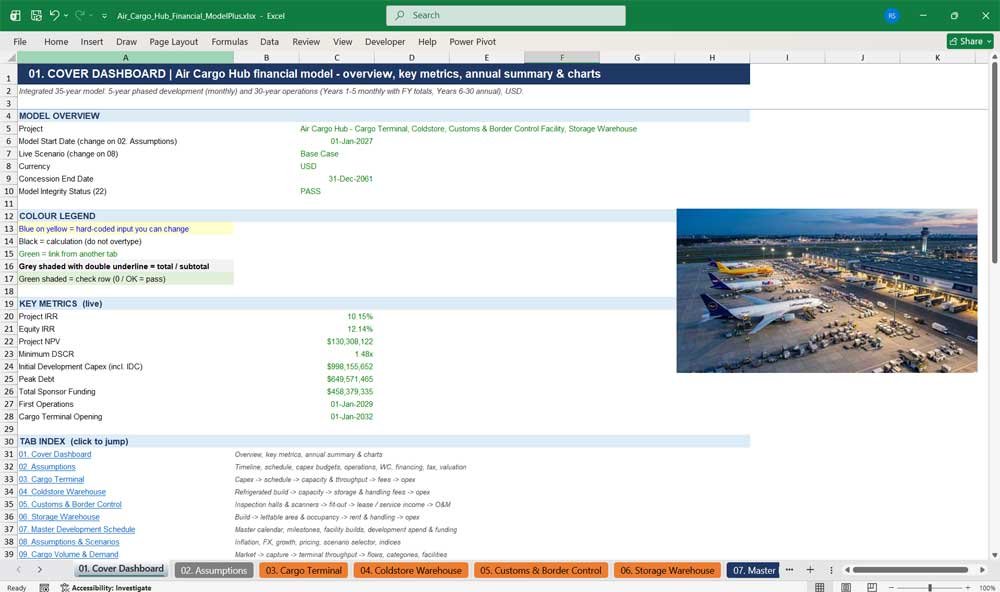This screenshot has height=592, width=1000.
Task: Switch to the '03. Cargo Terminal' sheet tab
Action: (x=304, y=570)
